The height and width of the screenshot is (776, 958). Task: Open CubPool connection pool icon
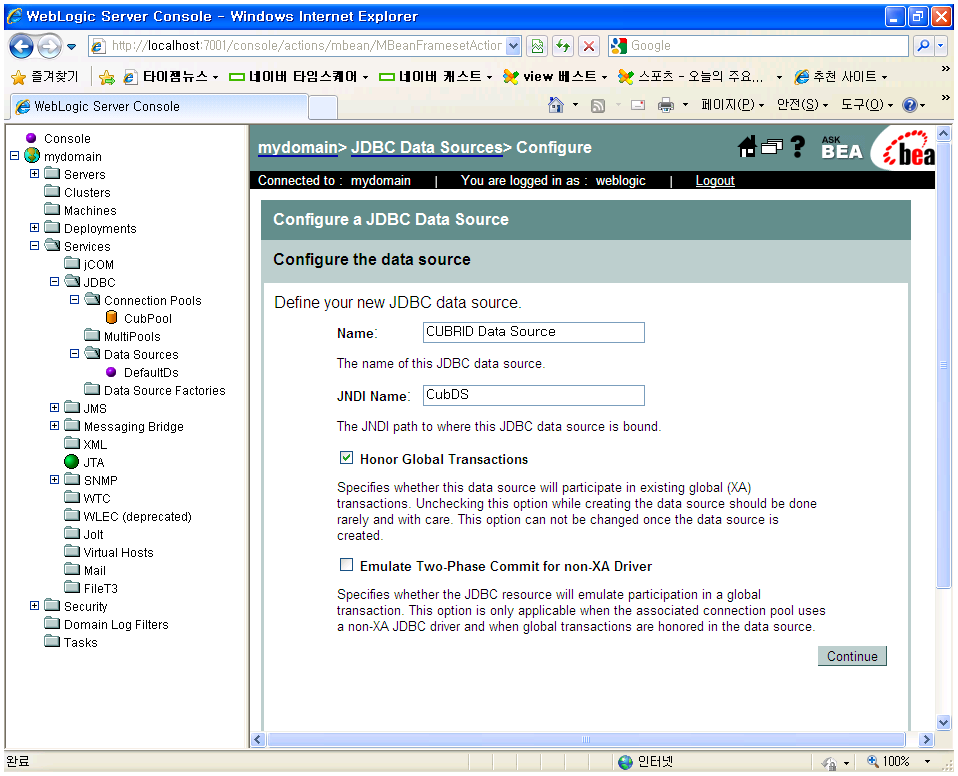tap(111, 318)
